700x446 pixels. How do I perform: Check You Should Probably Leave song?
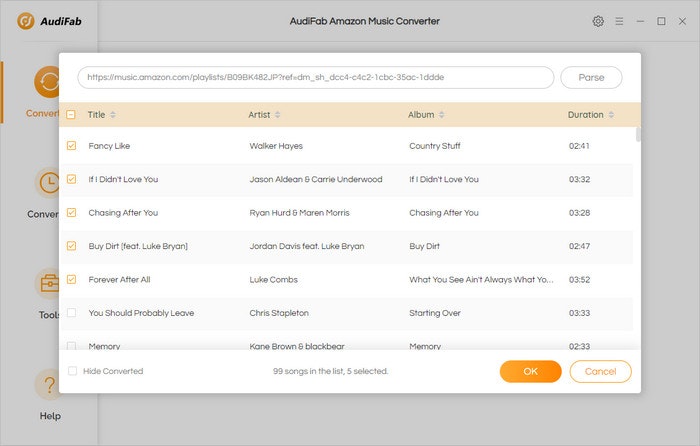click(x=71, y=313)
